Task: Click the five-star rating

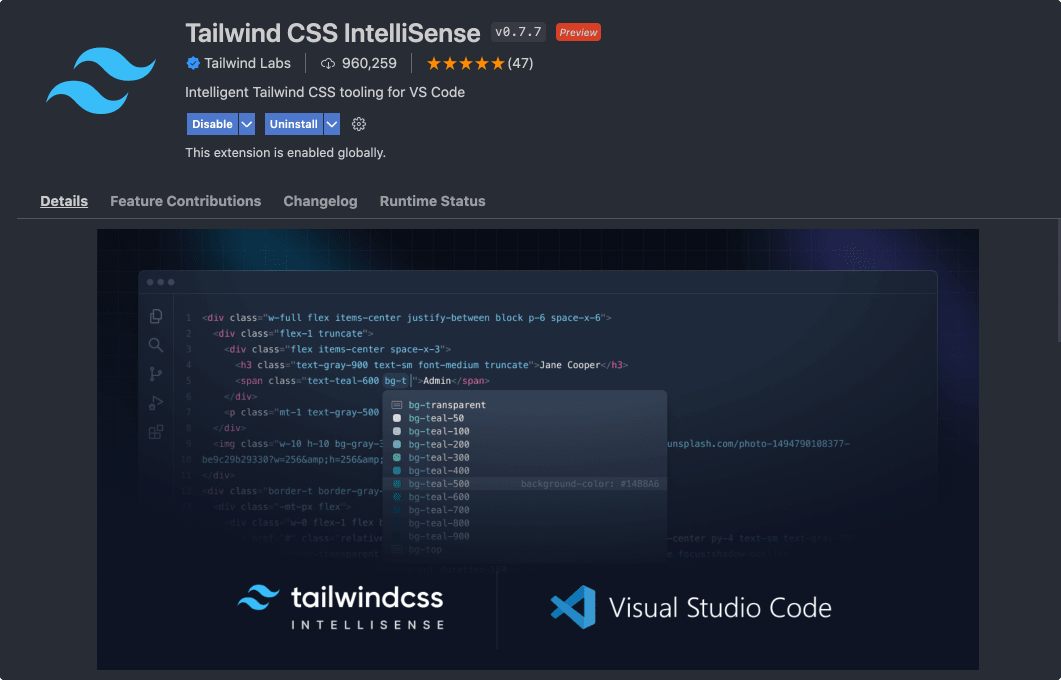Action: (x=466, y=64)
